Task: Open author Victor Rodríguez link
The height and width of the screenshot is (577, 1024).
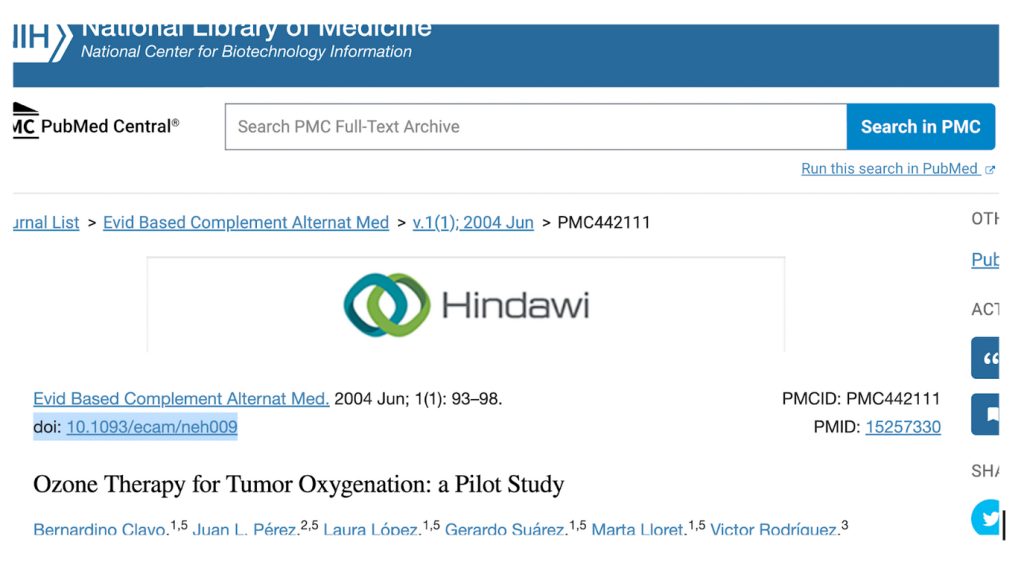Action: [x=775, y=529]
